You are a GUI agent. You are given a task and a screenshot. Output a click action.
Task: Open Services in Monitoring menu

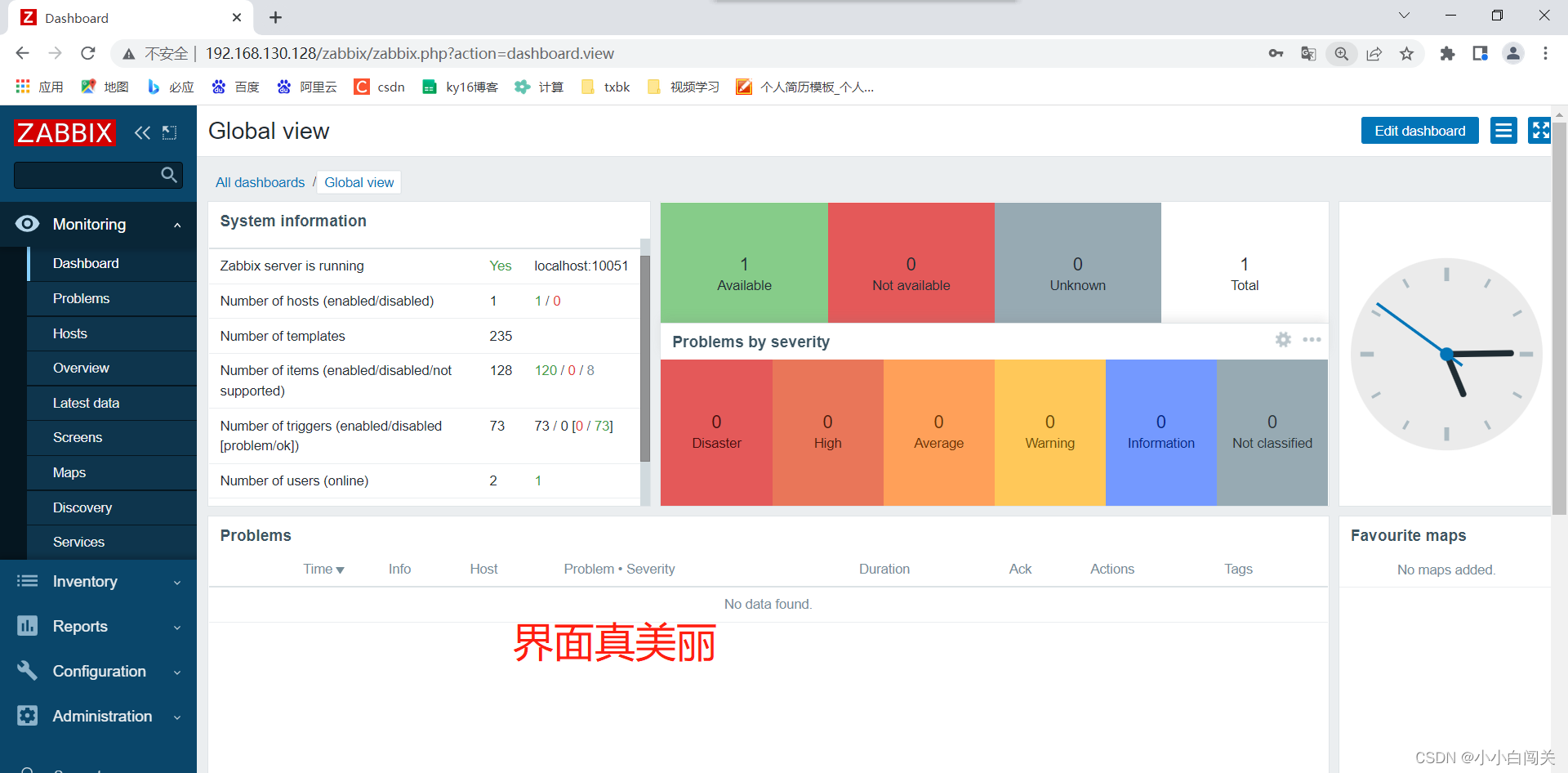click(x=112, y=542)
